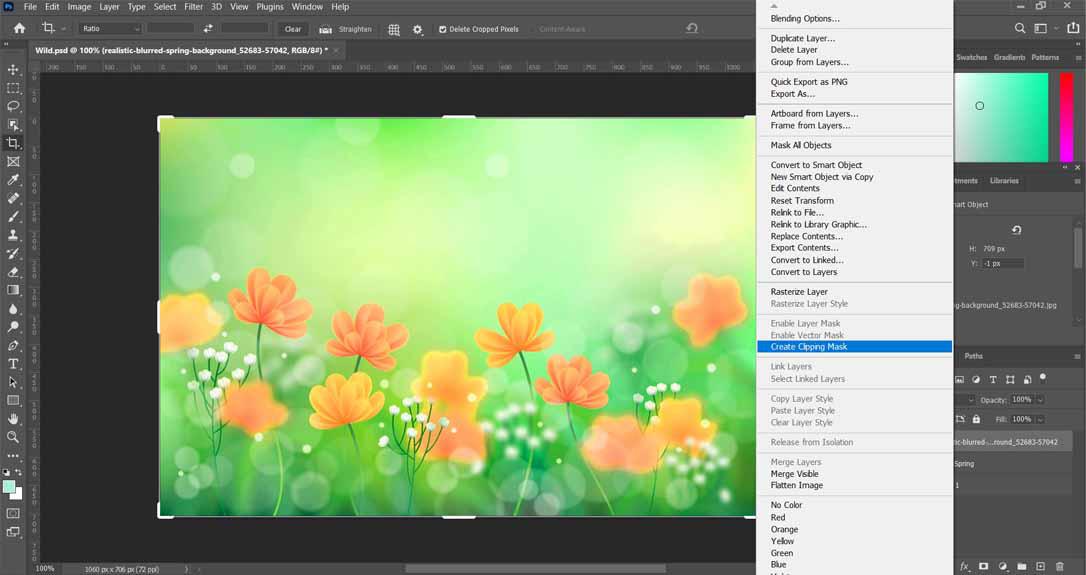Pick the Eyedropper tool

13,180
